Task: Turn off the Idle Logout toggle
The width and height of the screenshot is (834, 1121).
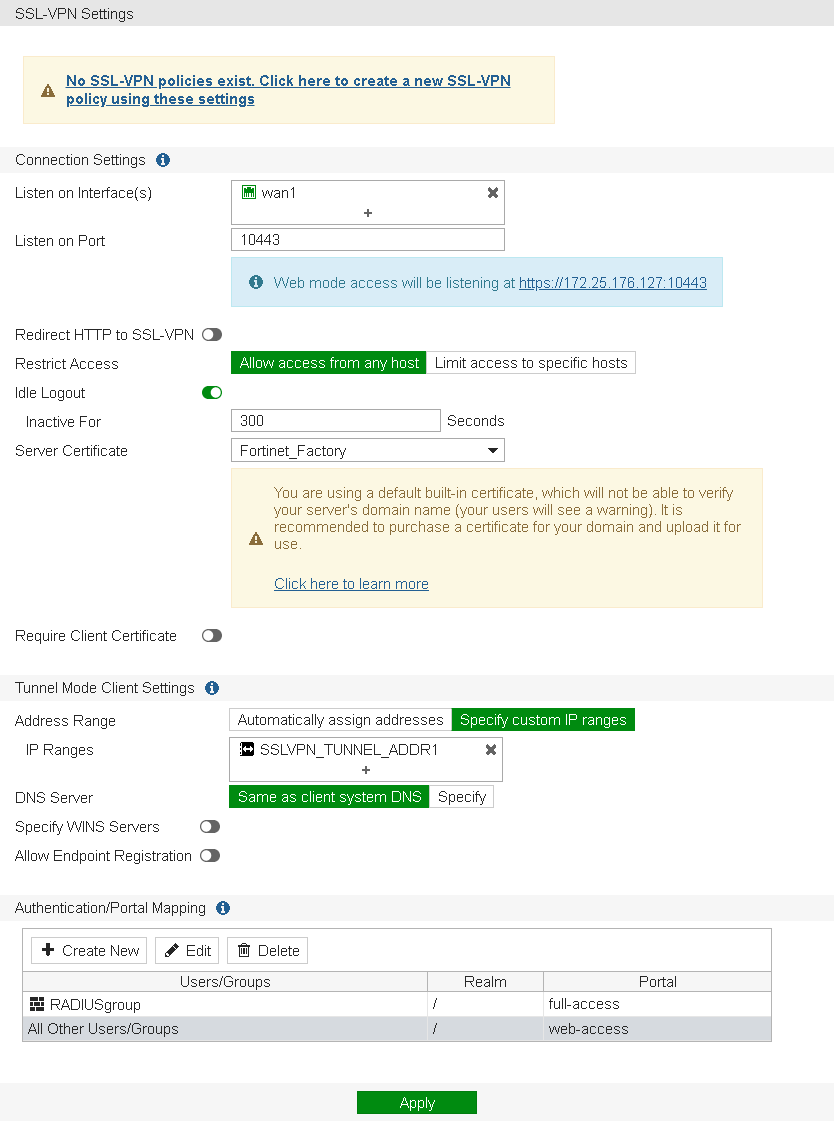Action: (x=212, y=392)
